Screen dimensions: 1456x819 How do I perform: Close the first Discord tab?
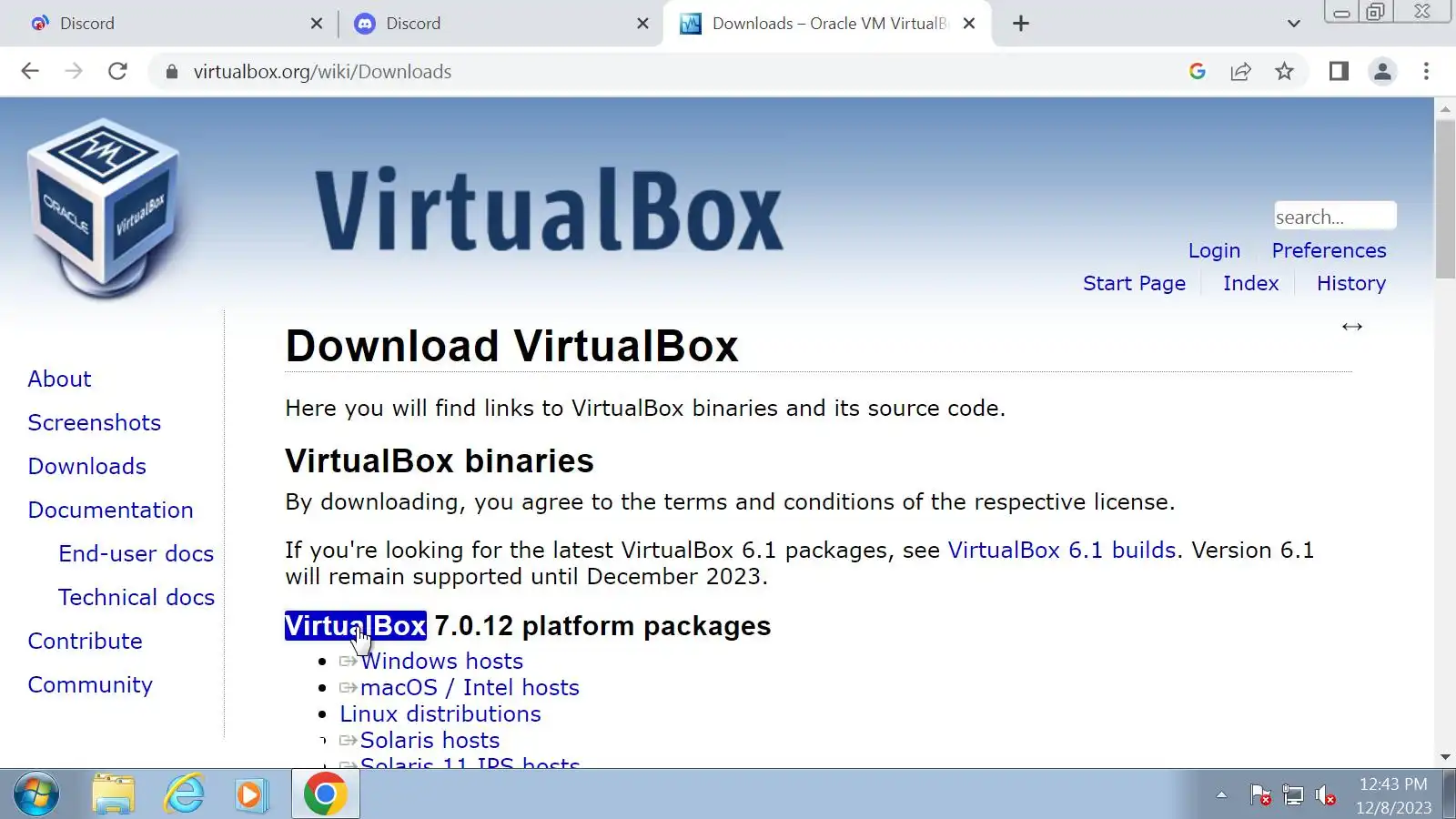[317, 24]
